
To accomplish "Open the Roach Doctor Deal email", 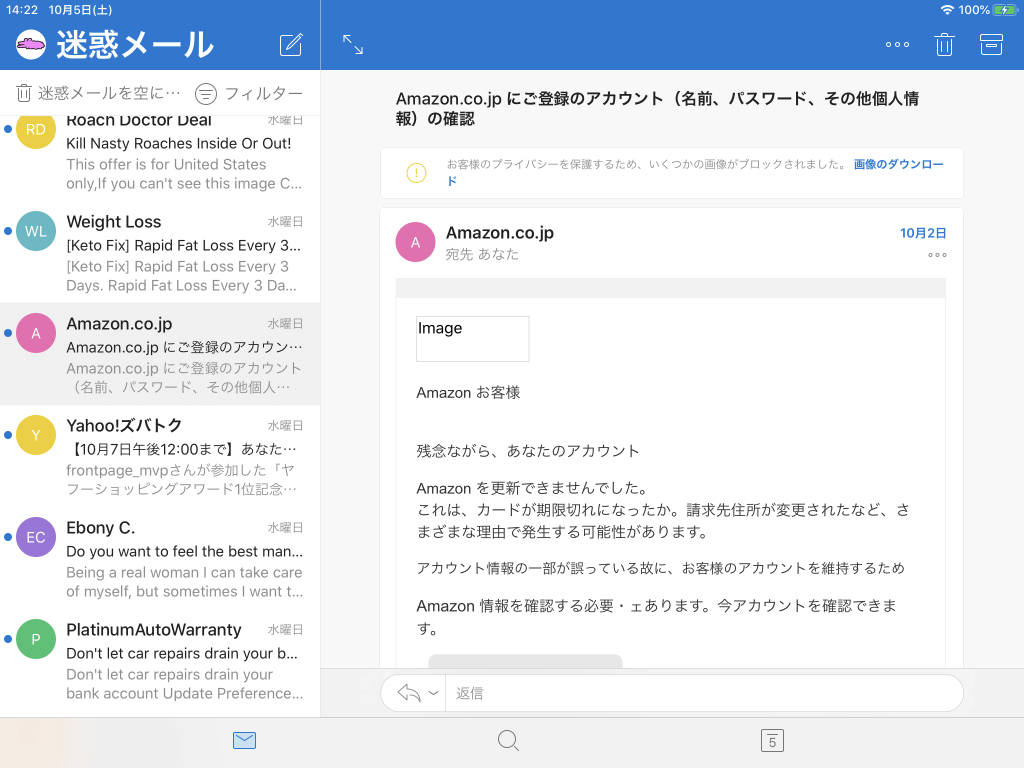I will (x=160, y=155).
